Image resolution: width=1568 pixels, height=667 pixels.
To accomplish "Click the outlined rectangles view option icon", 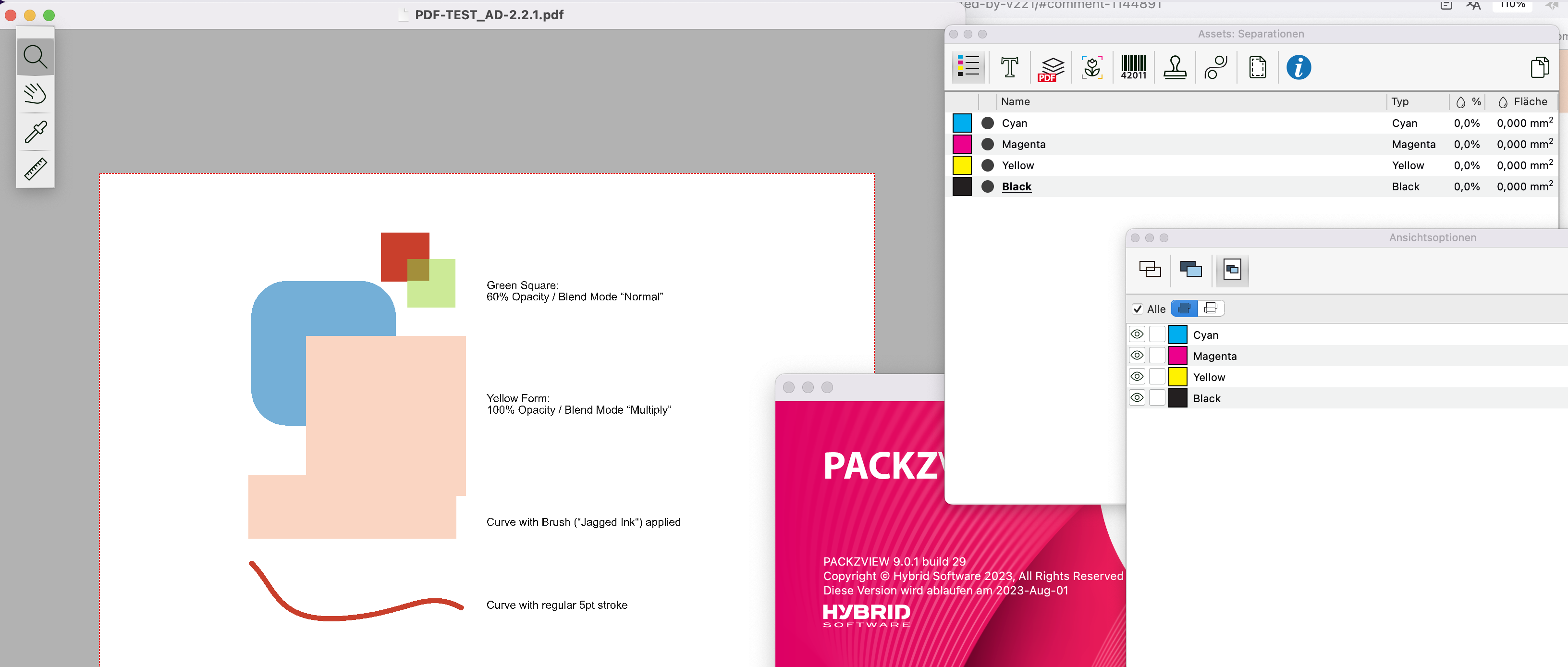I will pos(1150,269).
